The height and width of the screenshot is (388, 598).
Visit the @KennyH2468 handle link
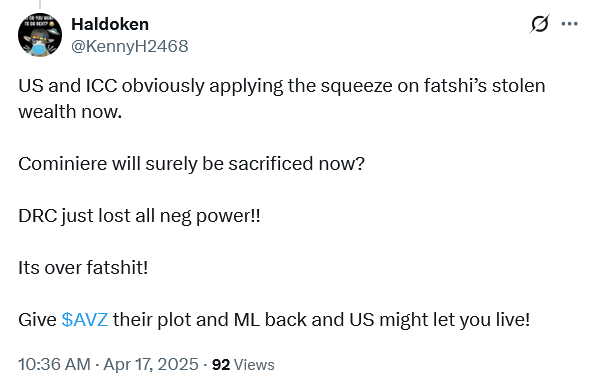tap(130, 46)
